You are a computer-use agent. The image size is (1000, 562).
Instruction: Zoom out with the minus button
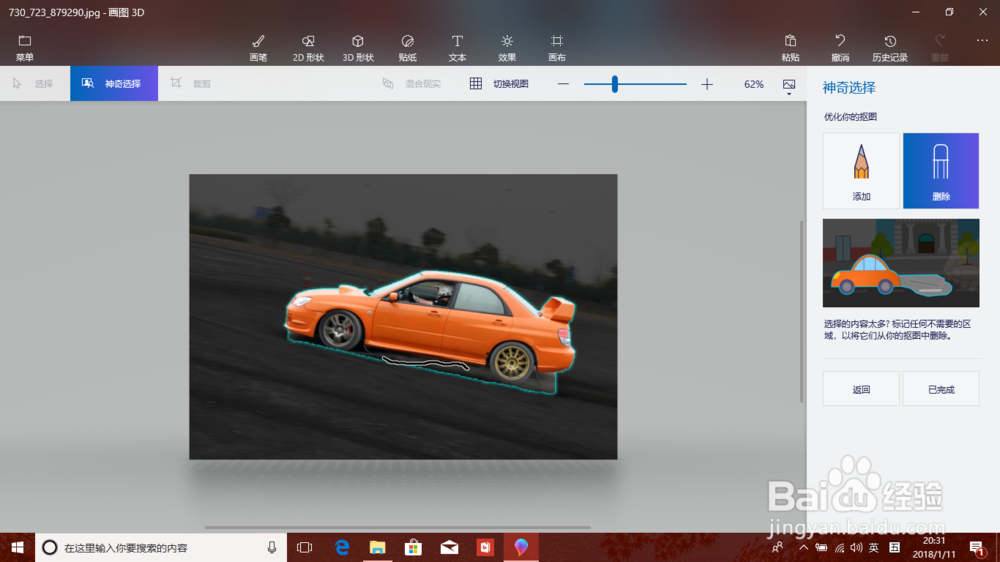click(563, 84)
